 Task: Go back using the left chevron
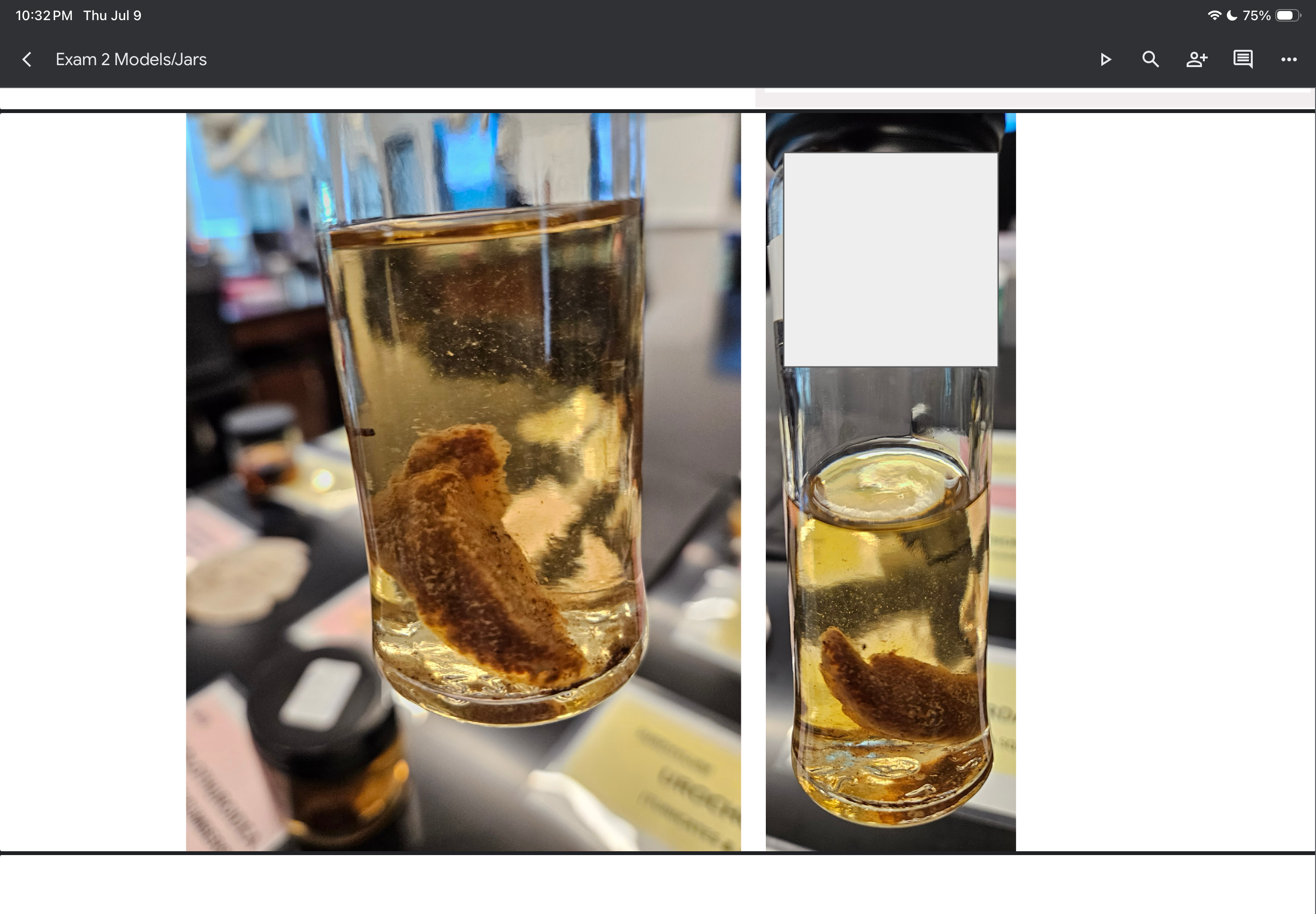pos(26,59)
